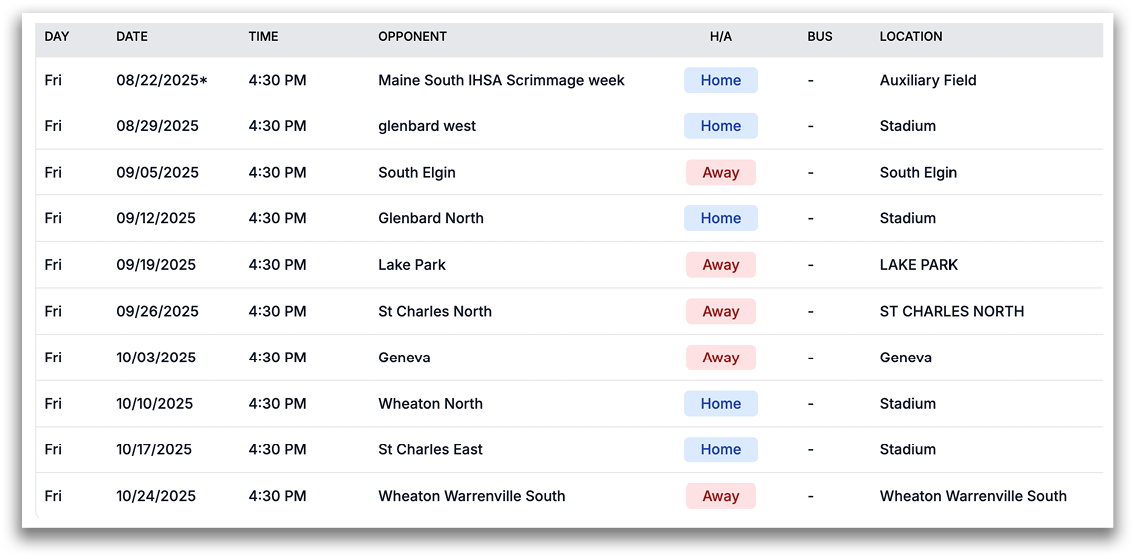This screenshot has width=1135, height=559.
Task: Click the Auxiliary Field location
Action: tap(927, 81)
